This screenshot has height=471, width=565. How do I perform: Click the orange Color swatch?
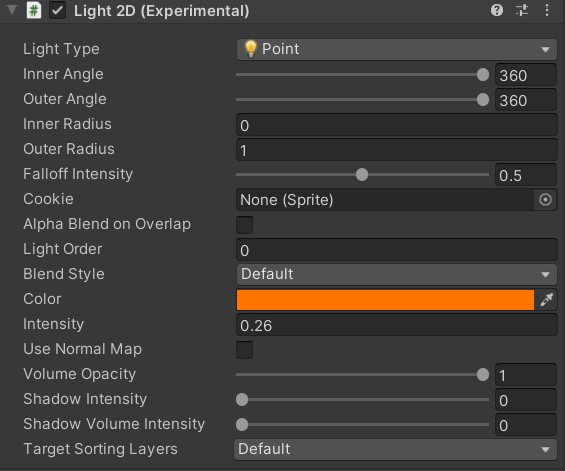pyautogui.click(x=385, y=299)
